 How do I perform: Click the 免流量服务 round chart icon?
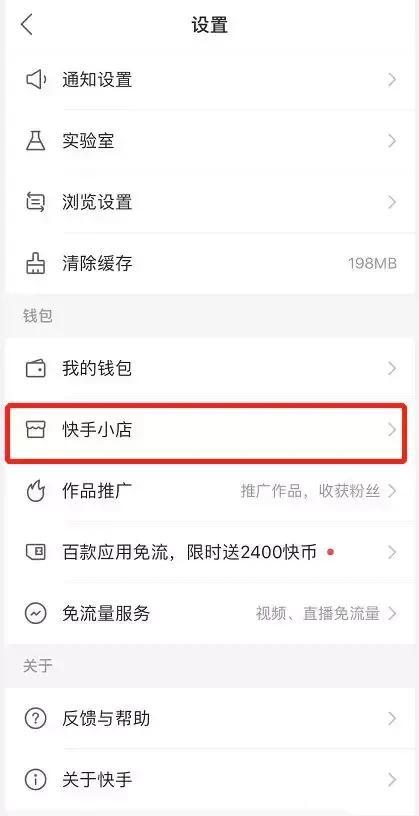[x=36, y=614]
